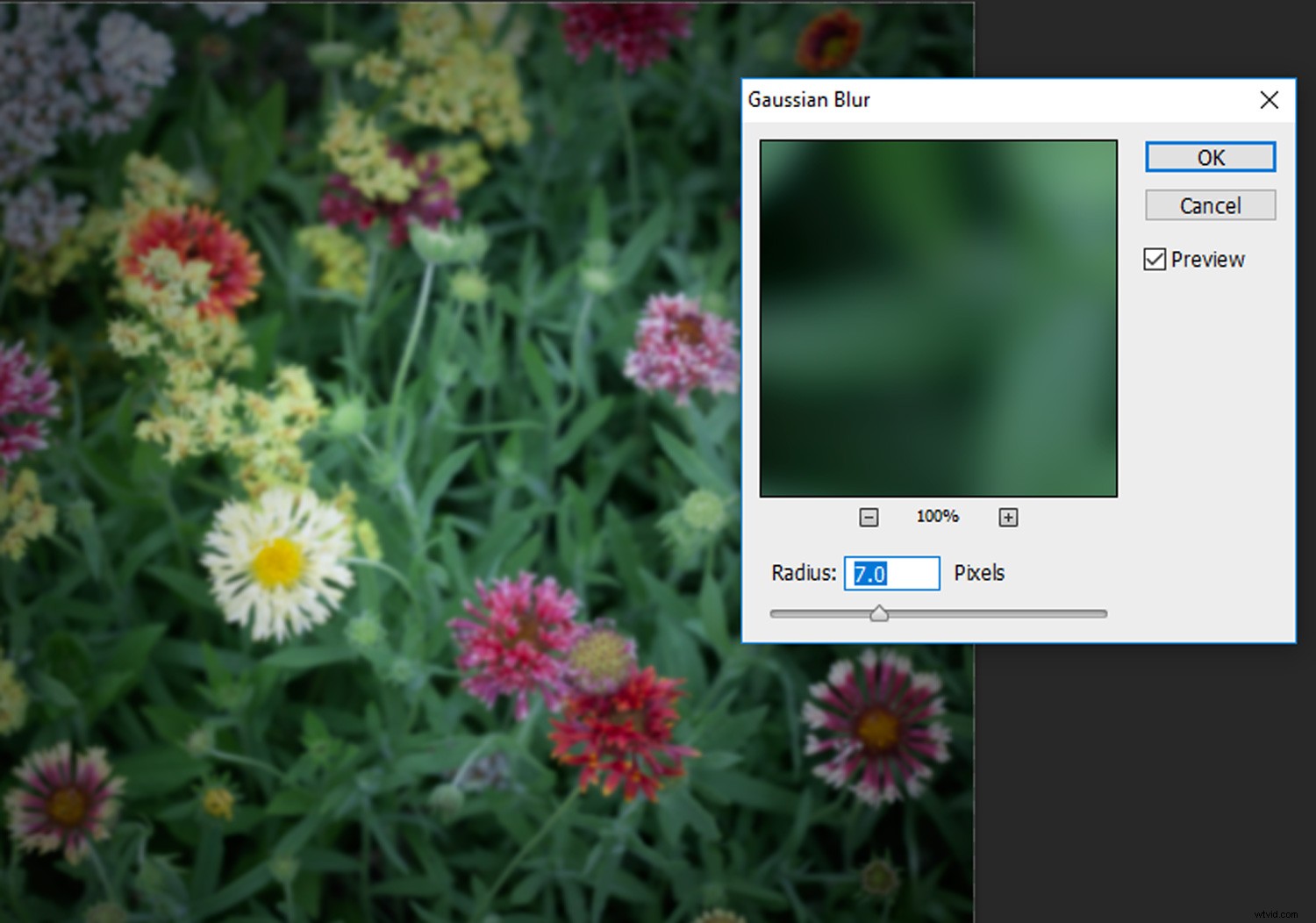Close the dialog with the X button
1316x923 pixels.
coord(1270,100)
